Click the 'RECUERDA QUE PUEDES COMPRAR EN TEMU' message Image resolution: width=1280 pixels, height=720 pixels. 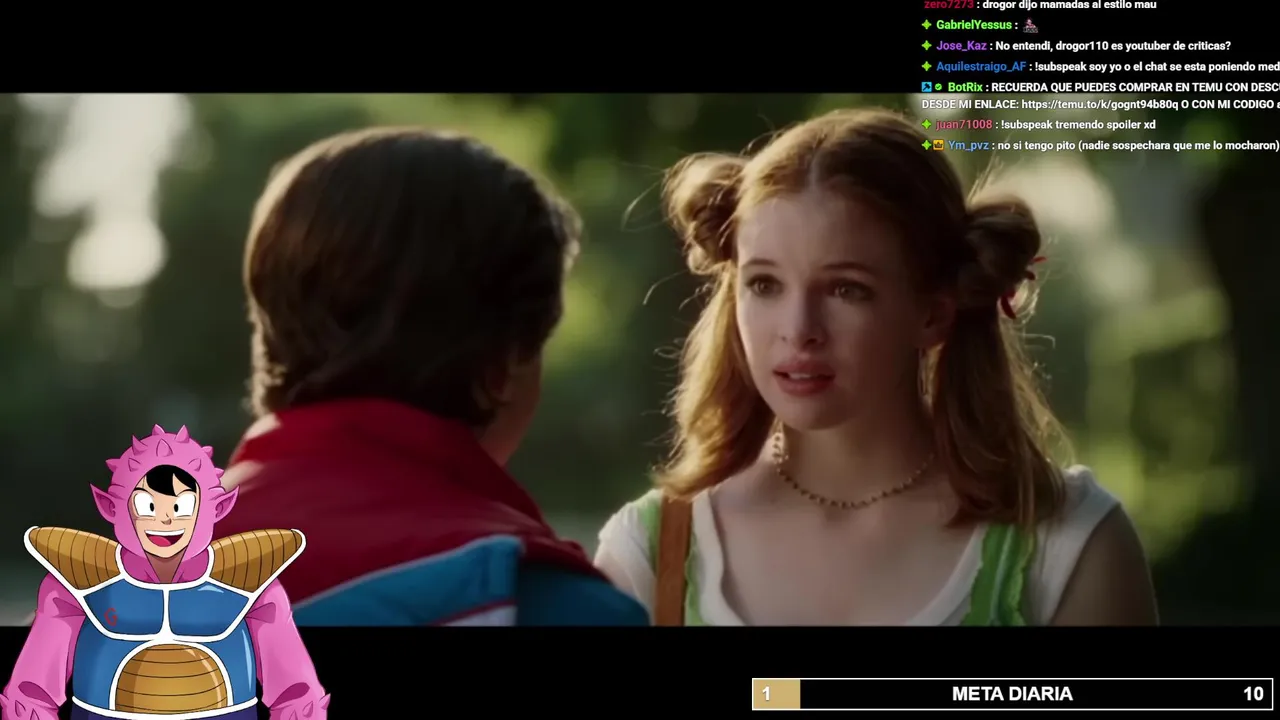[1100, 96]
